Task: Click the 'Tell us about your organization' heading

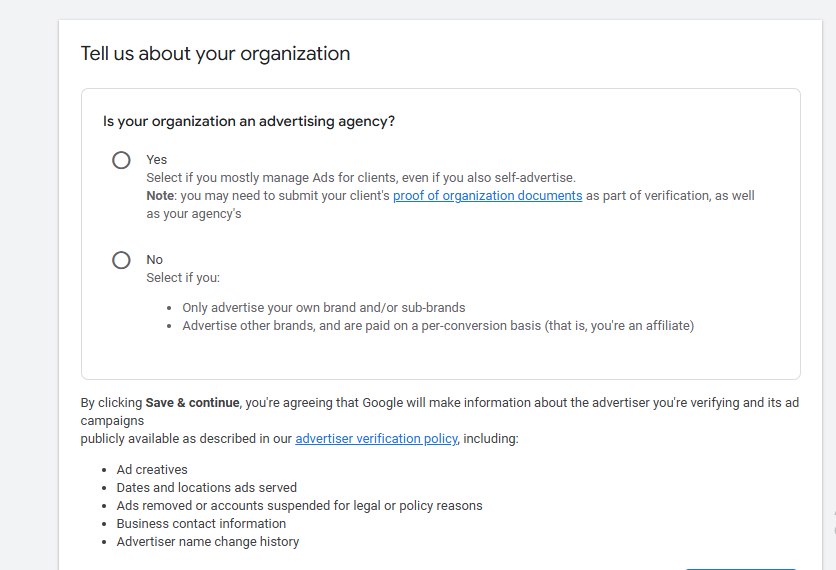Action: pos(215,54)
